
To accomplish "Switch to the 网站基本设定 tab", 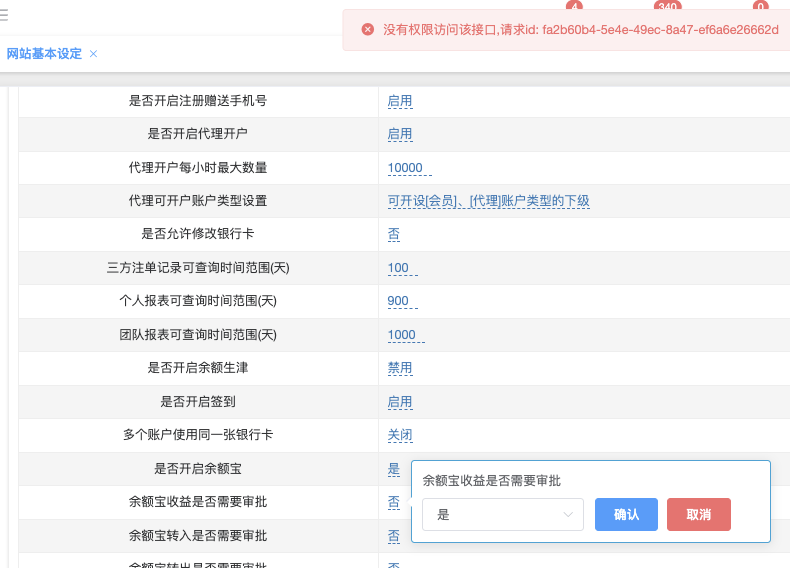I will click(44, 54).
